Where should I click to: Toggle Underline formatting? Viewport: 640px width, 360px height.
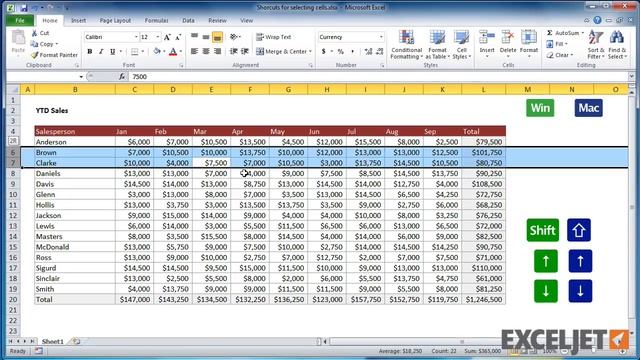(x=112, y=51)
